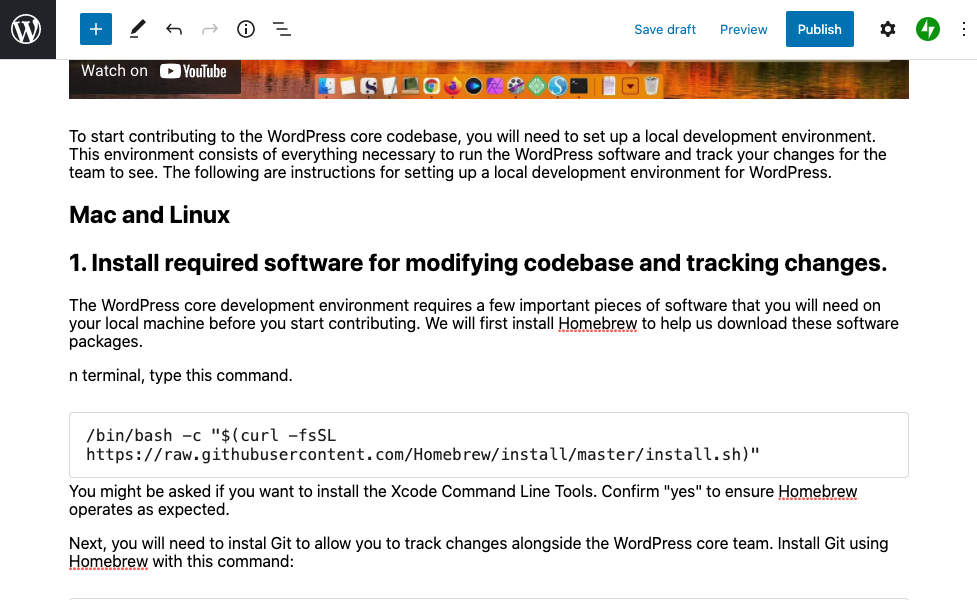Open the Settings gear icon
The width and height of the screenshot is (977, 600).
click(888, 29)
